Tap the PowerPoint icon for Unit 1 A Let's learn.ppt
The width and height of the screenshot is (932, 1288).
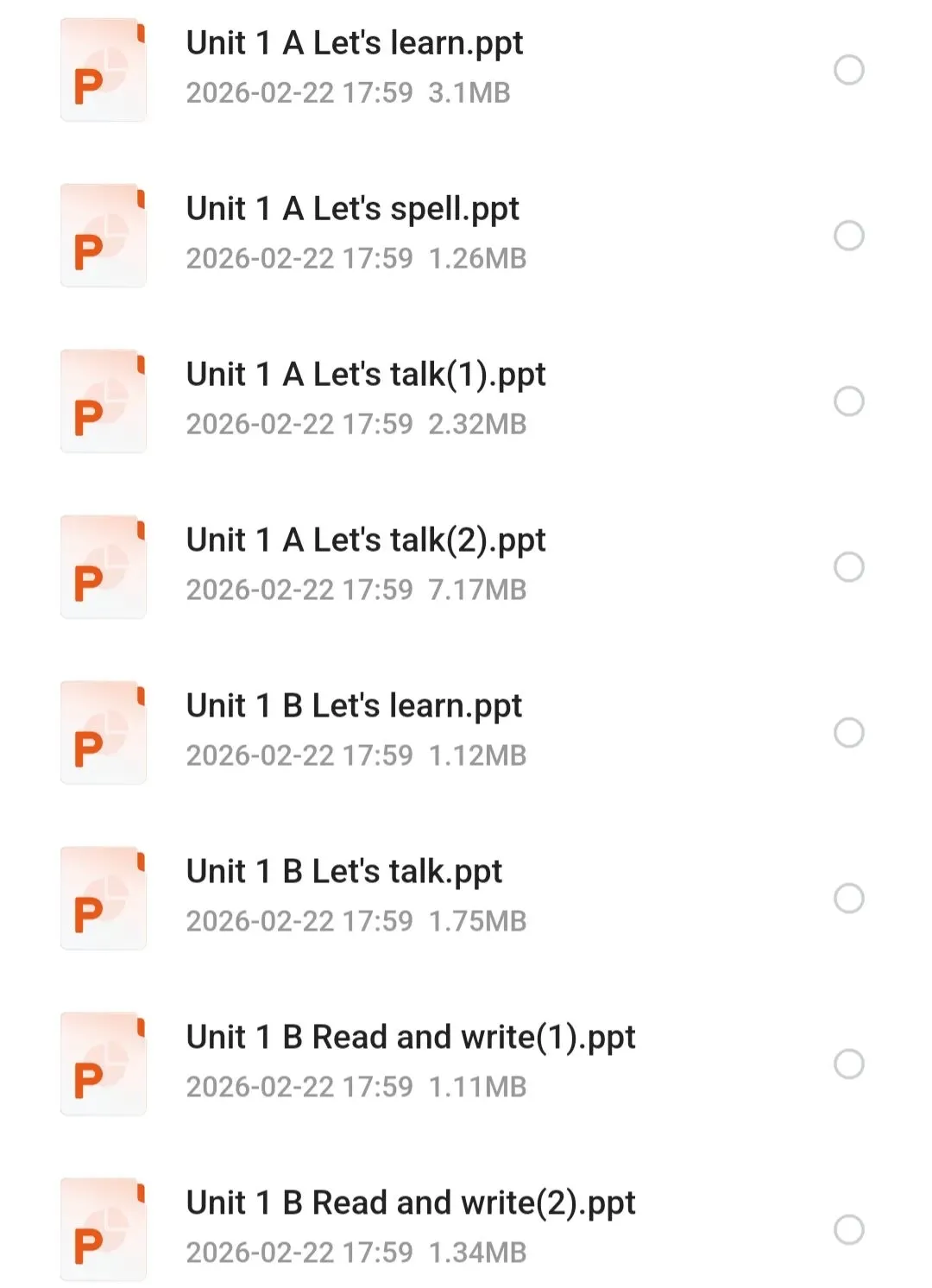click(x=104, y=70)
